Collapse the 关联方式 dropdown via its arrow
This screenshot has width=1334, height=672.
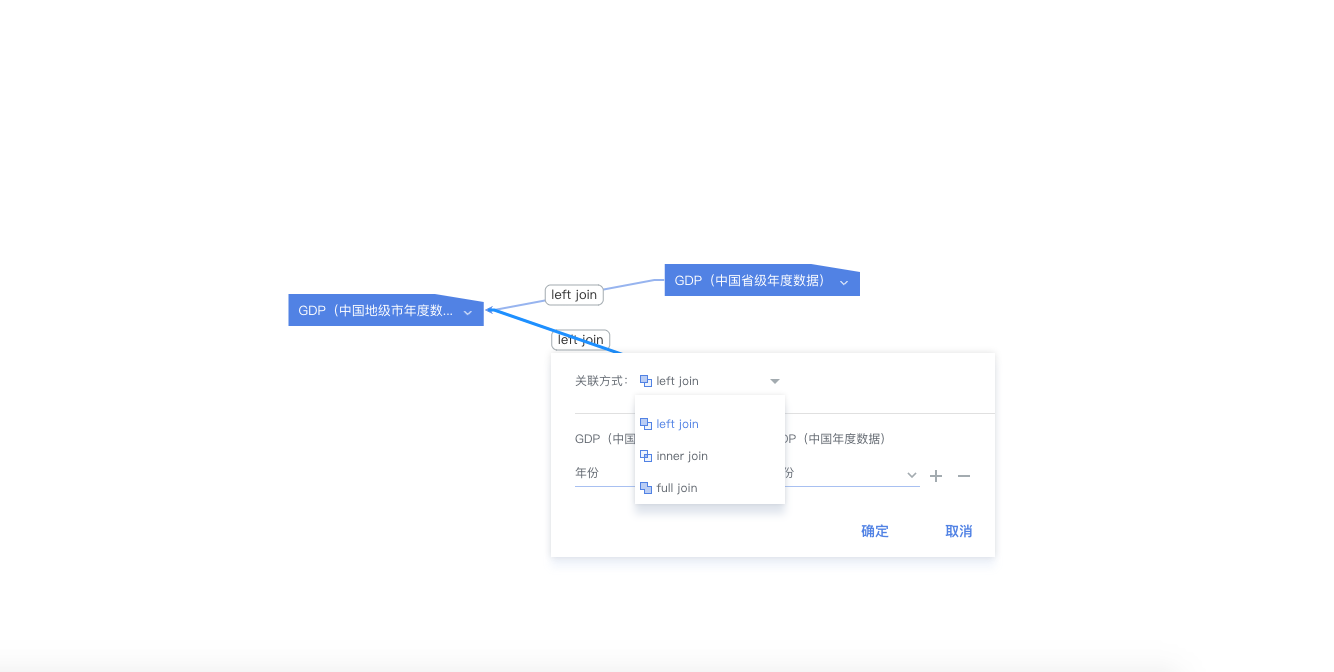coord(774,381)
